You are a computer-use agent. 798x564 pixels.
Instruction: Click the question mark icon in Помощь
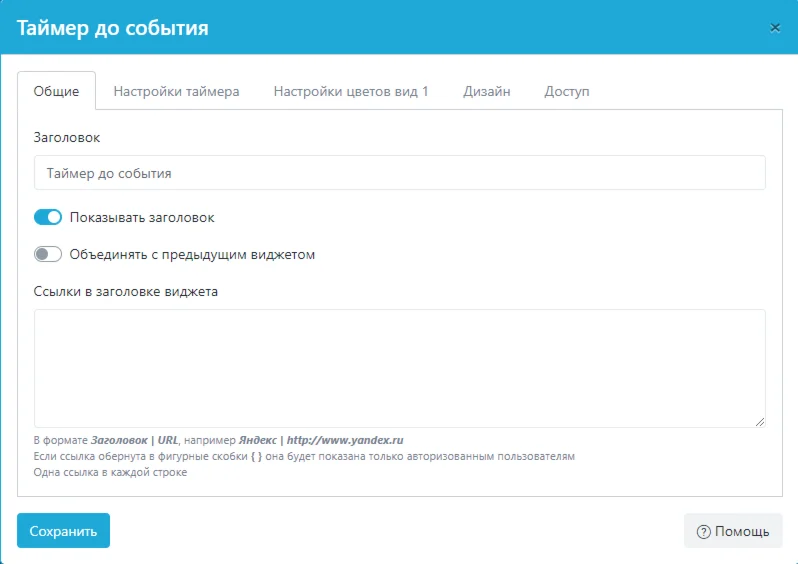coord(703,532)
